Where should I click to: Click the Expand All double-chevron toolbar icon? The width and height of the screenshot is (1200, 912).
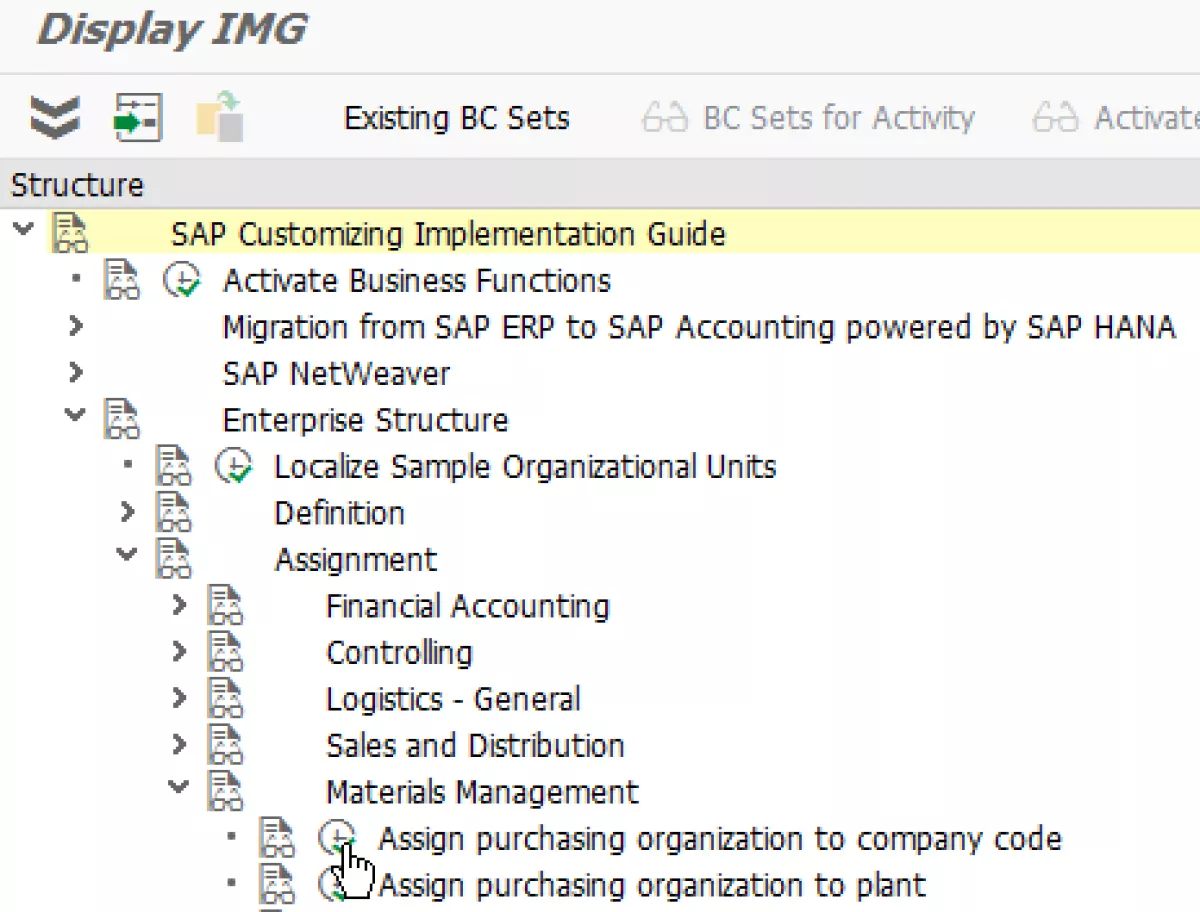pyautogui.click(x=55, y=118)
